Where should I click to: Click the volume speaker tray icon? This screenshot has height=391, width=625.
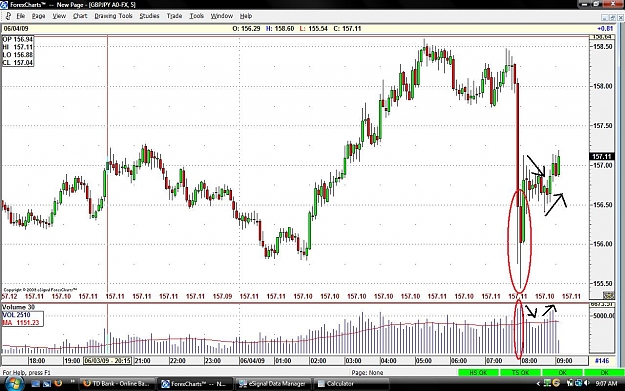(x=586, y=383)
